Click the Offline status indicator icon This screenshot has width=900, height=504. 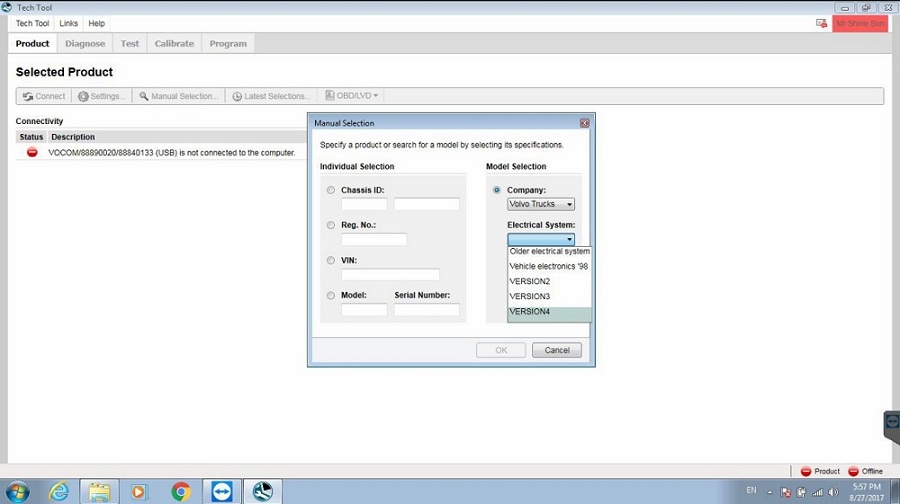click(853, 471)
